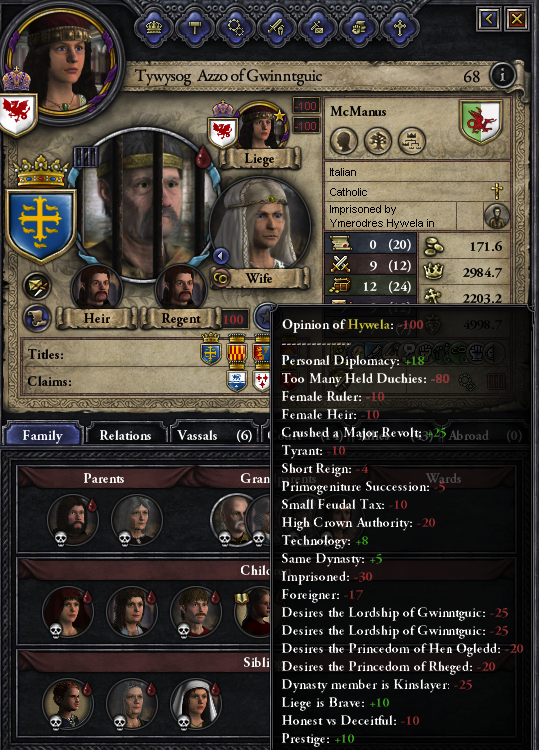
Task: Open the Council icon with the hammer
Action: [195, 28]
